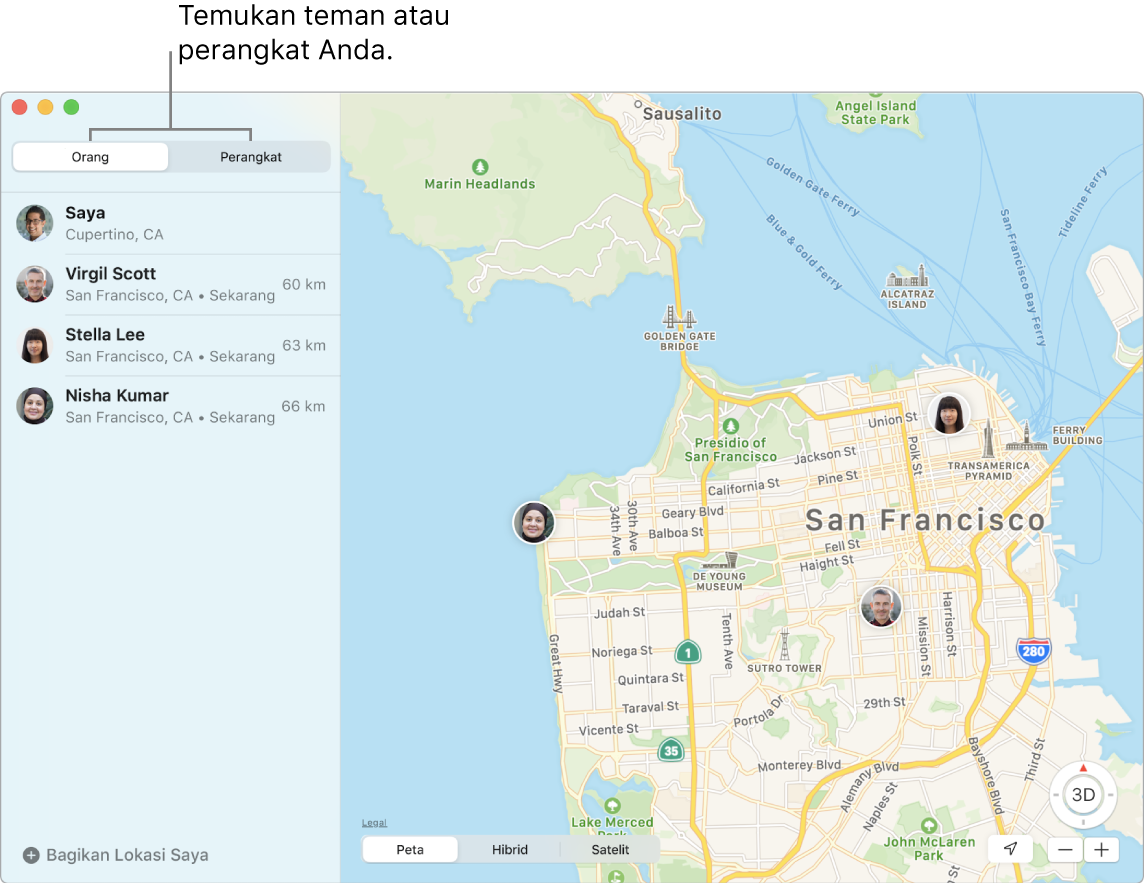Click the current location arrow icon
Image resolution: width=1144 pixels, height=883 pixels.
click(1010, 849)
